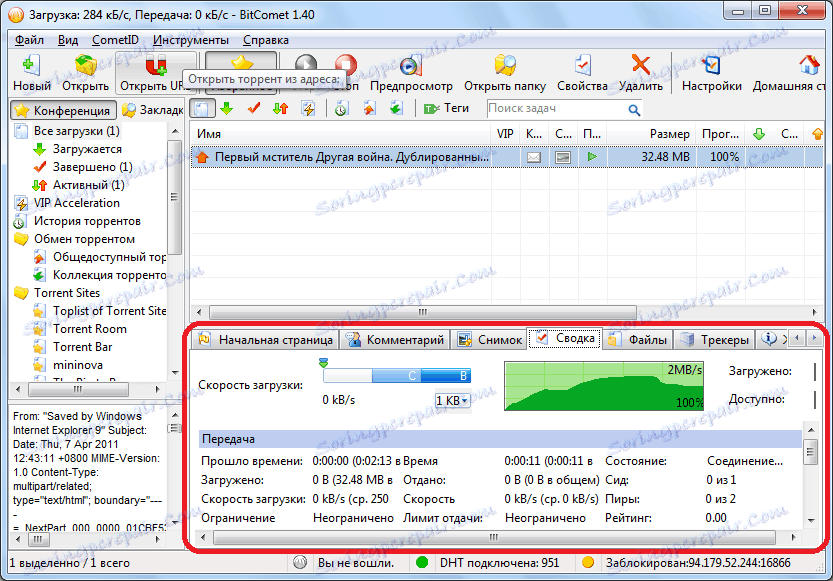Open the Файл menu

pyautogui.click(x=29, y=40)
